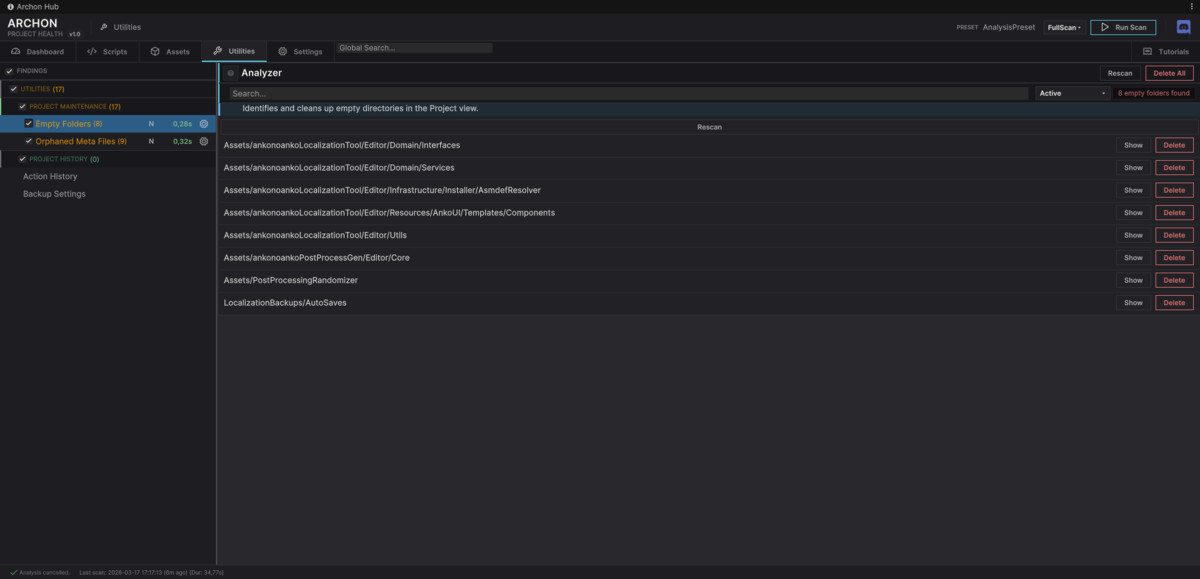
Task: Click the Run Scan button
Action: (x=1123, y=27)
